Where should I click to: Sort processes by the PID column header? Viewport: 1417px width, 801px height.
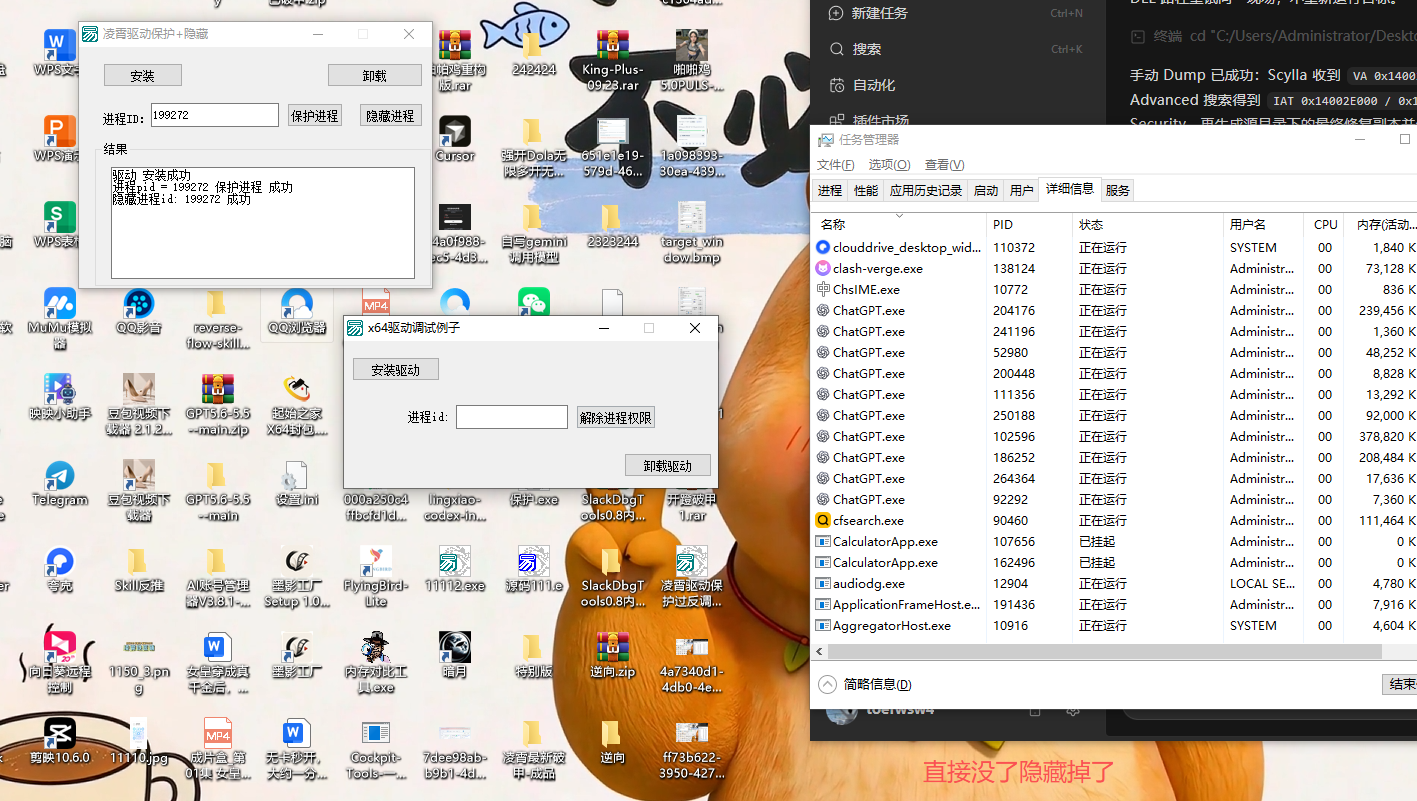tap(1029, 225)
